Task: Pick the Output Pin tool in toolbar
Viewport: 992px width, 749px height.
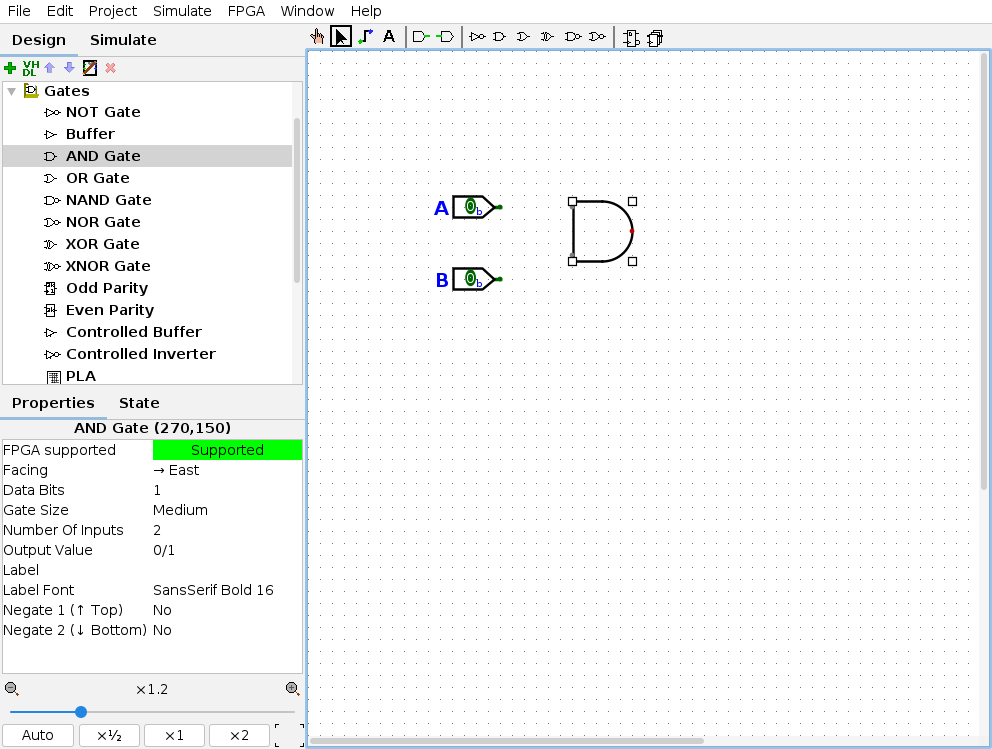Action: coord(445,37)
